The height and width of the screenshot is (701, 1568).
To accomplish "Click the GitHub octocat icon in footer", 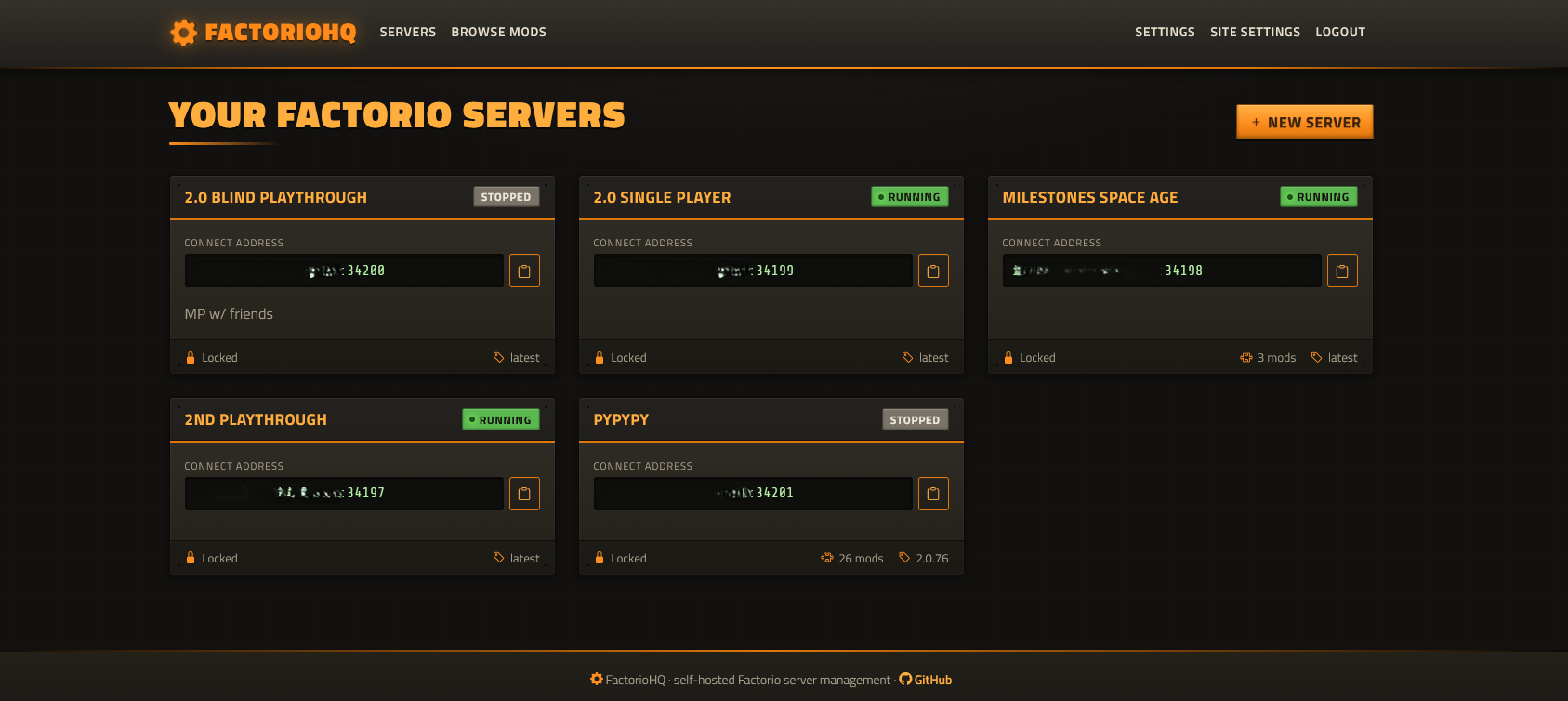I will coord(905,680).
